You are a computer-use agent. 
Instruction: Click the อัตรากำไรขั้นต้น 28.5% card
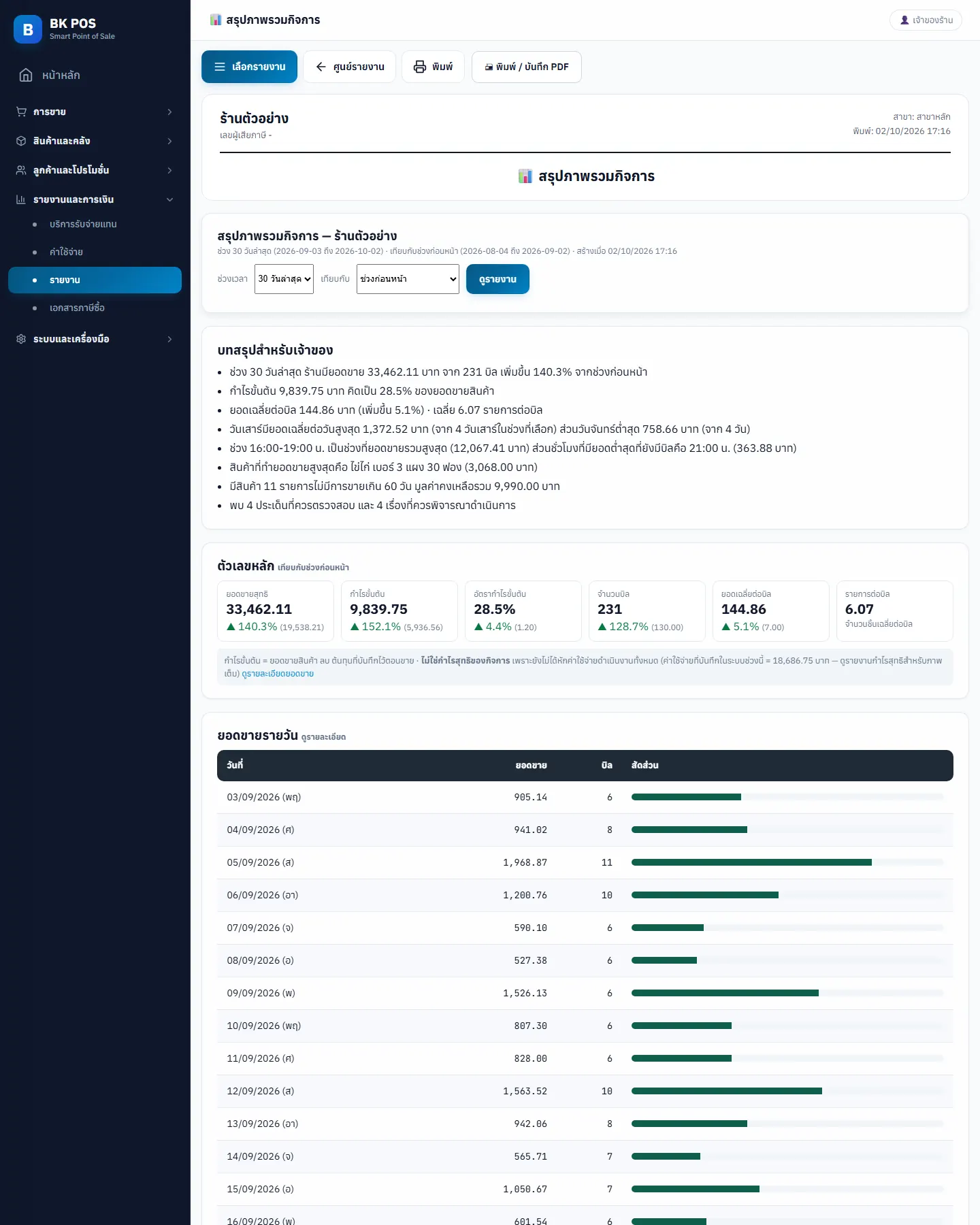[x=523, y=611]
